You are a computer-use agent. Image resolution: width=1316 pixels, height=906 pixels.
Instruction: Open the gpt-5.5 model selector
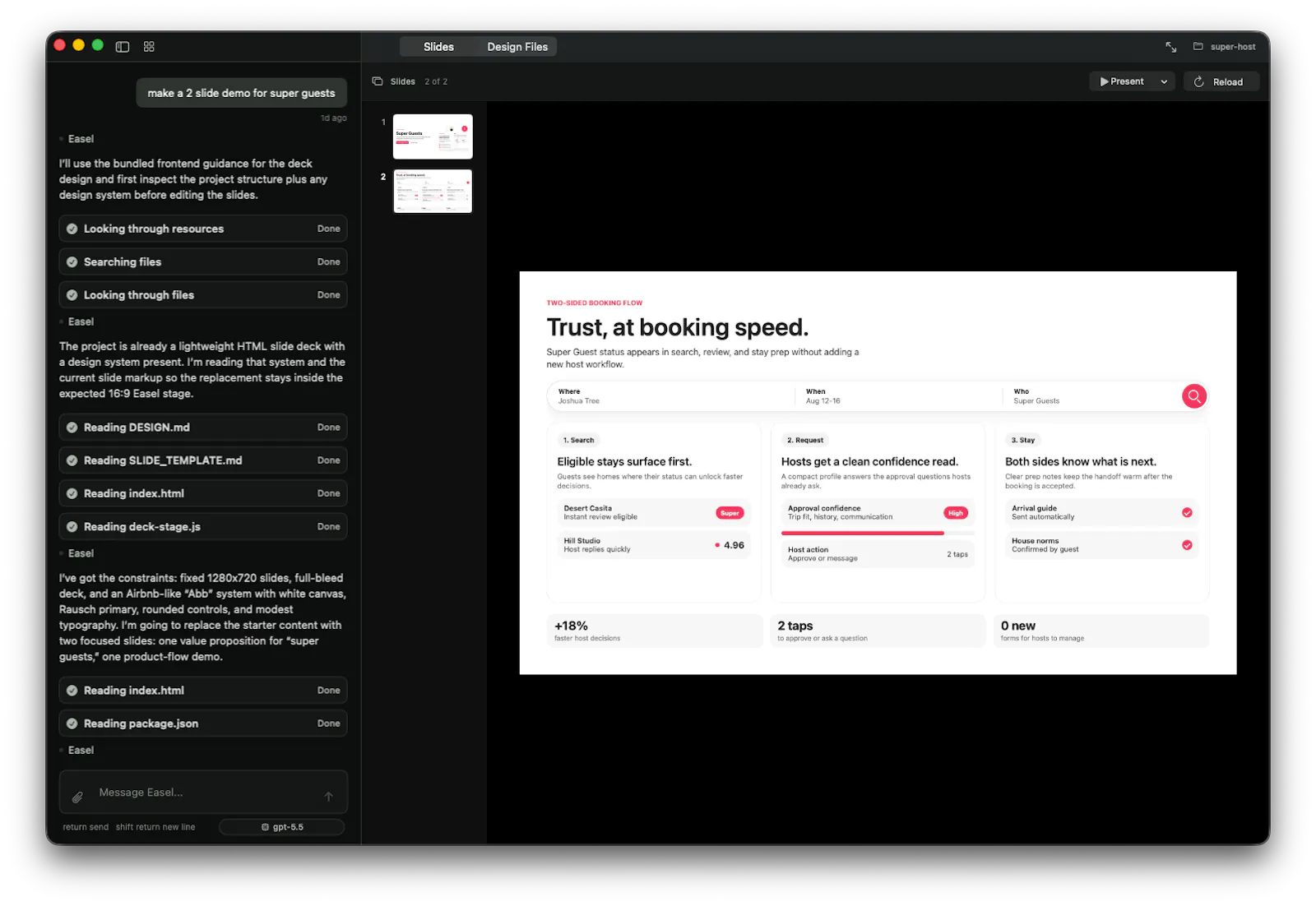(x=281, y=827)
